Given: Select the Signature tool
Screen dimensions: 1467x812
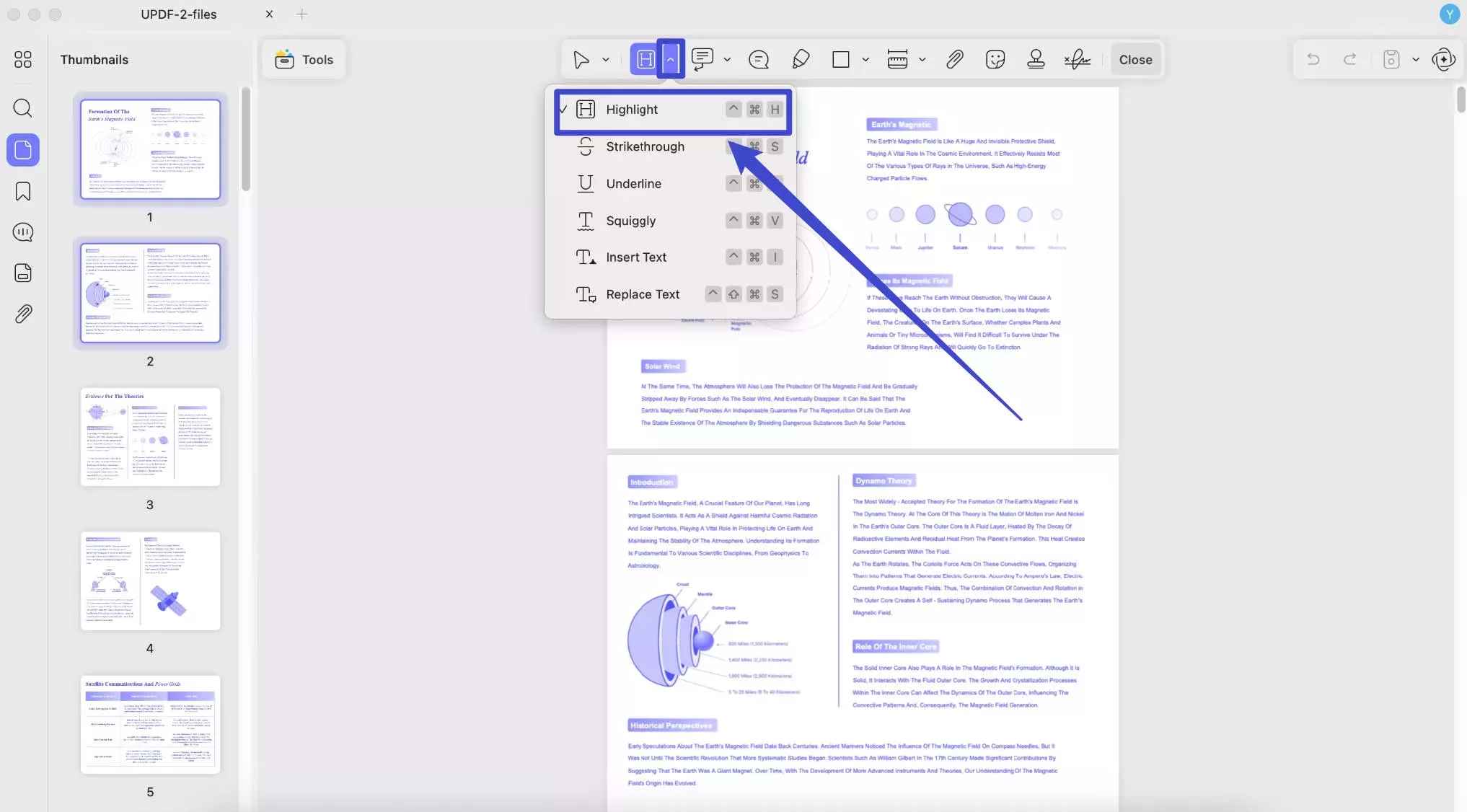Looking at the screenshot, I should [x=1077, y=59].
